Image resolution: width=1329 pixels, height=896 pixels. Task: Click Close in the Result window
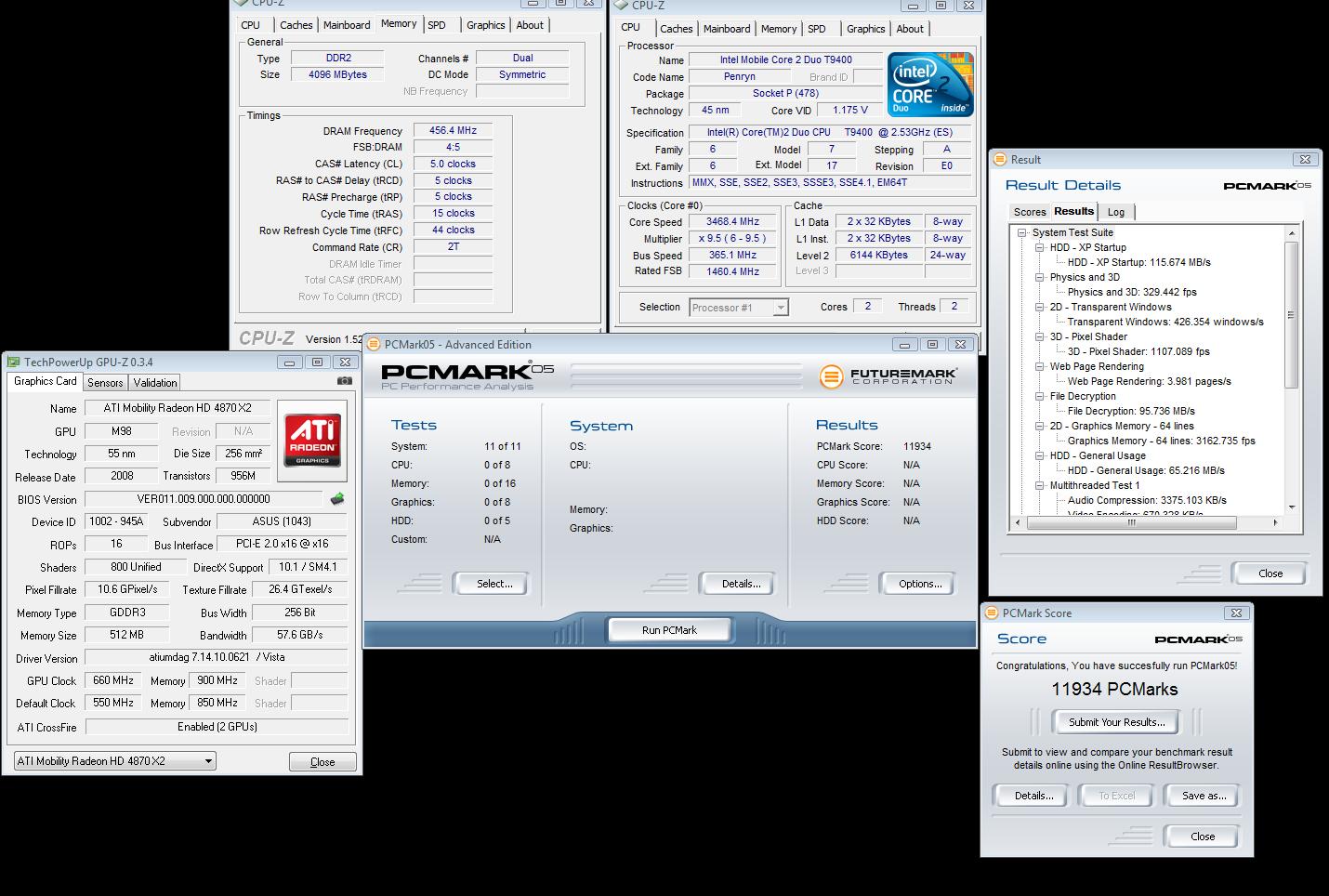[x=1270, y=573]
